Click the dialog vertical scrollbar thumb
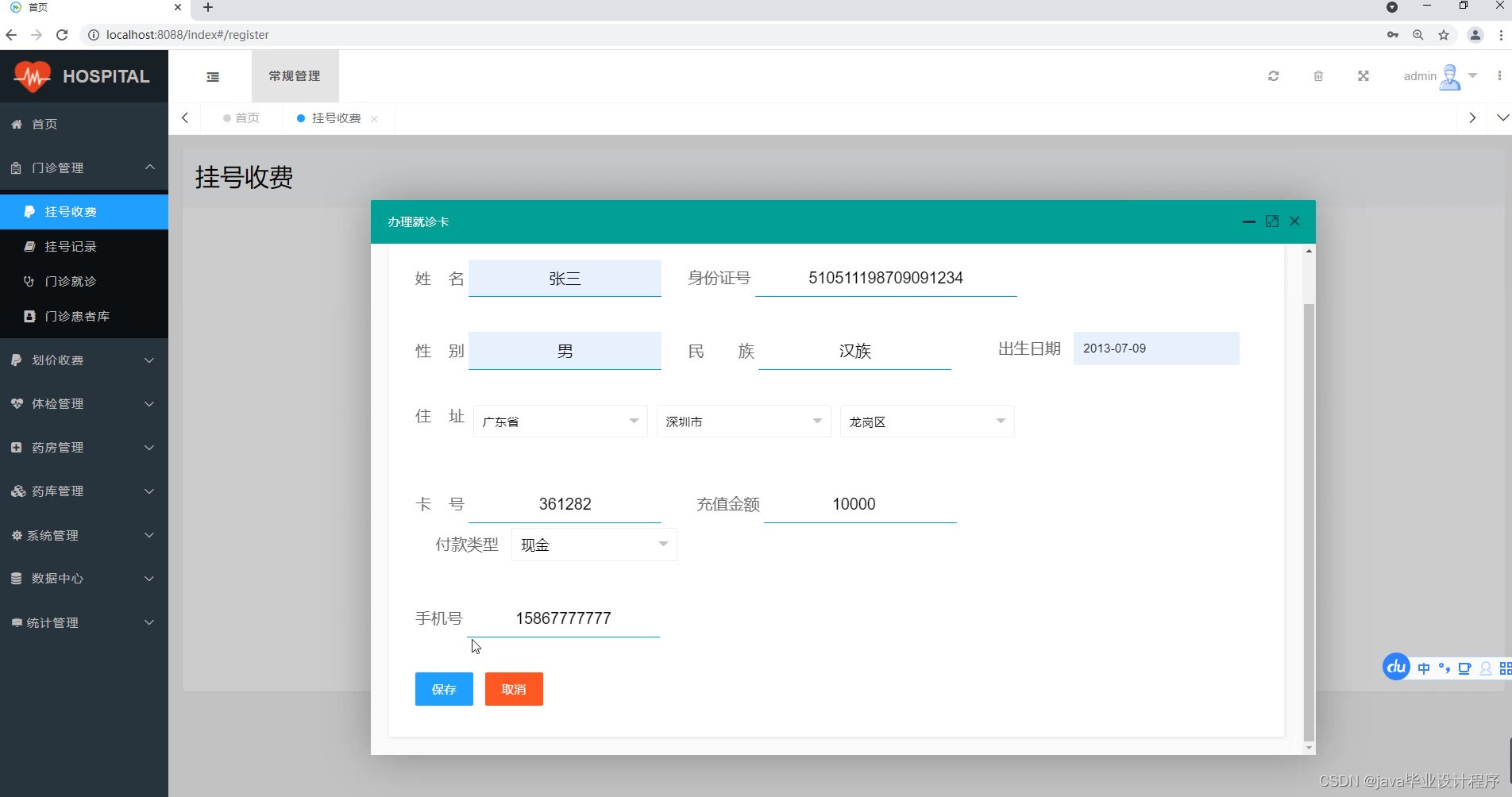This screenshot has width=1512, height=797. (x=1309, y=521)
